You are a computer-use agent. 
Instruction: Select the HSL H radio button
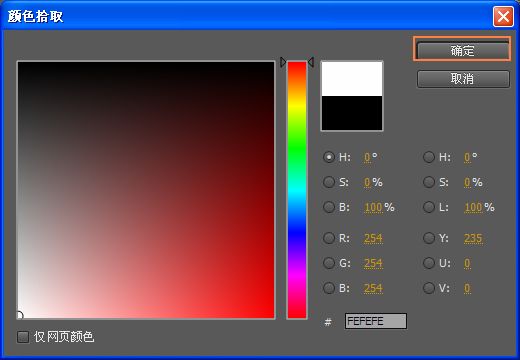tap(429, 157)
